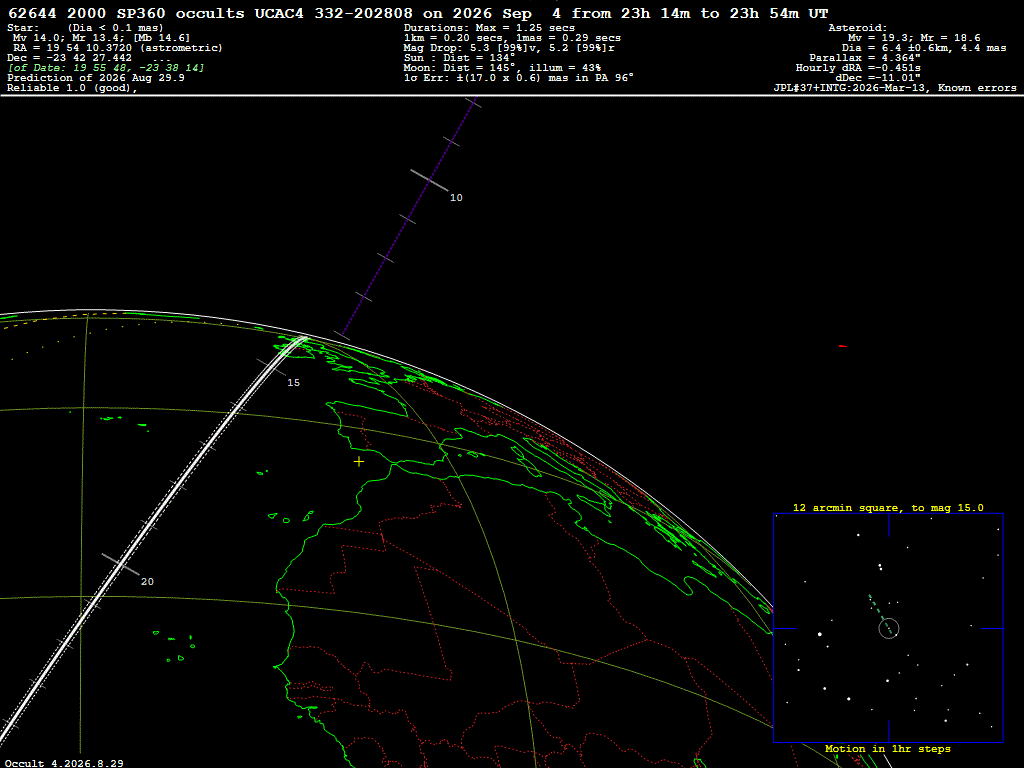The image size is (1024, 768).
Task: Click the yellow cross site marker
Action: click(359, 462)
